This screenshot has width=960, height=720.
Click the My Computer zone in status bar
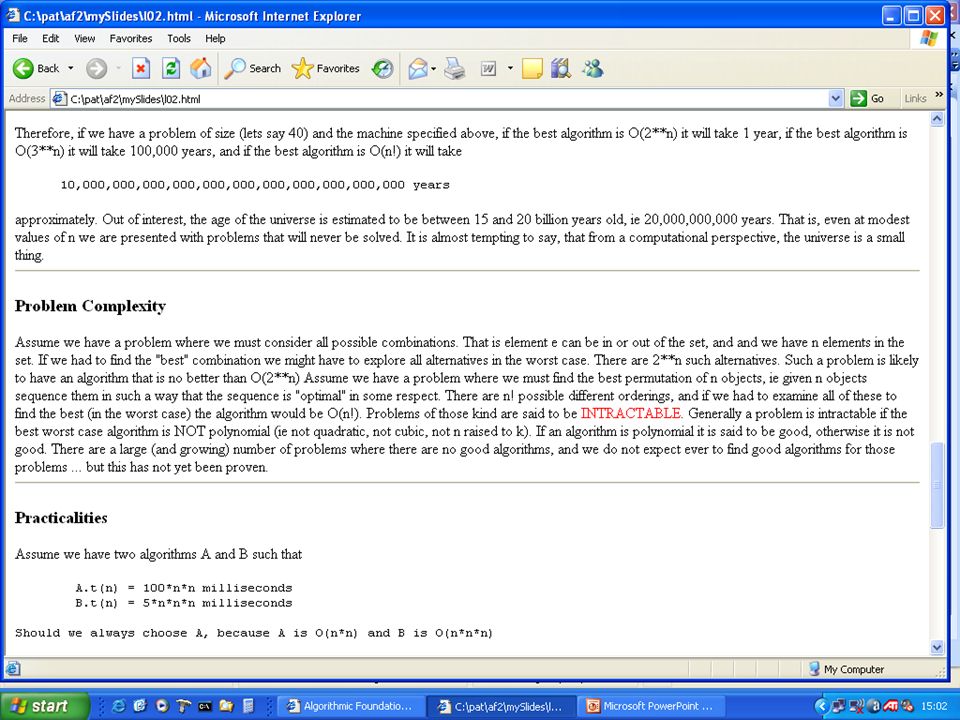click(846, 669)
